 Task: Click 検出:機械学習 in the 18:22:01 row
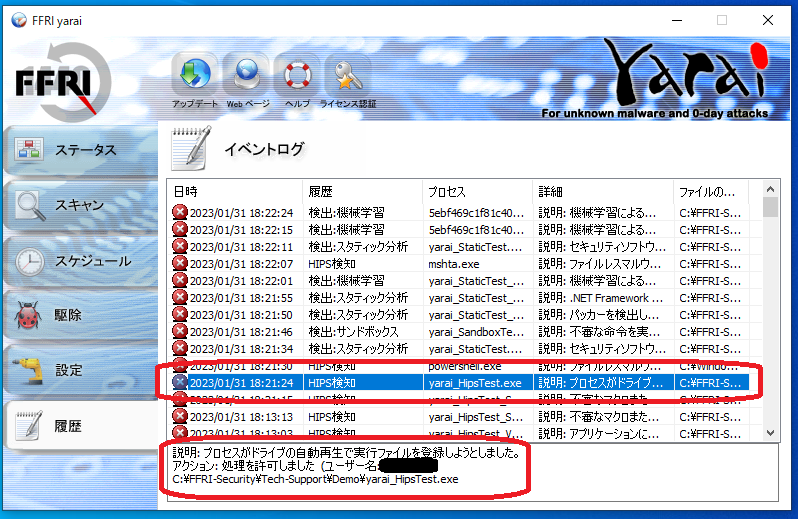click(346, 281)
